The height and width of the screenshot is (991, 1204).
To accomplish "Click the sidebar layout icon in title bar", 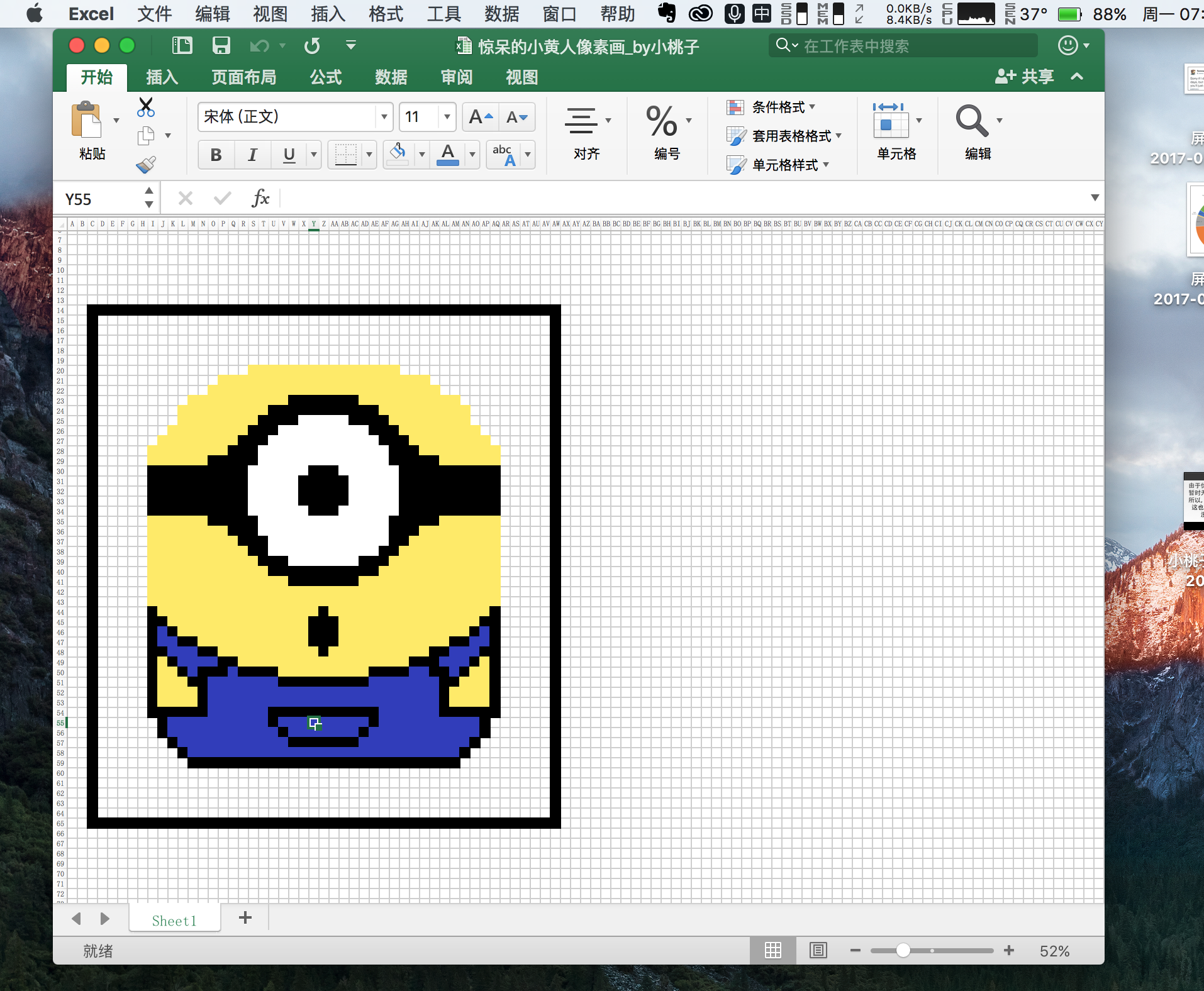I will pyautogui.click(x=182, y=45).
